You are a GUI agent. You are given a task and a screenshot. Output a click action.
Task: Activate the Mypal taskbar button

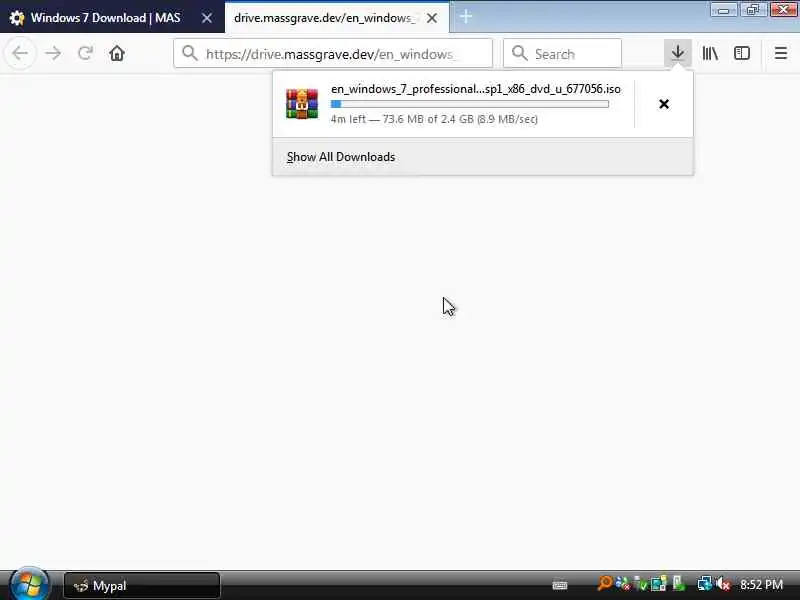pyautogui.click(x=142, y=586)
